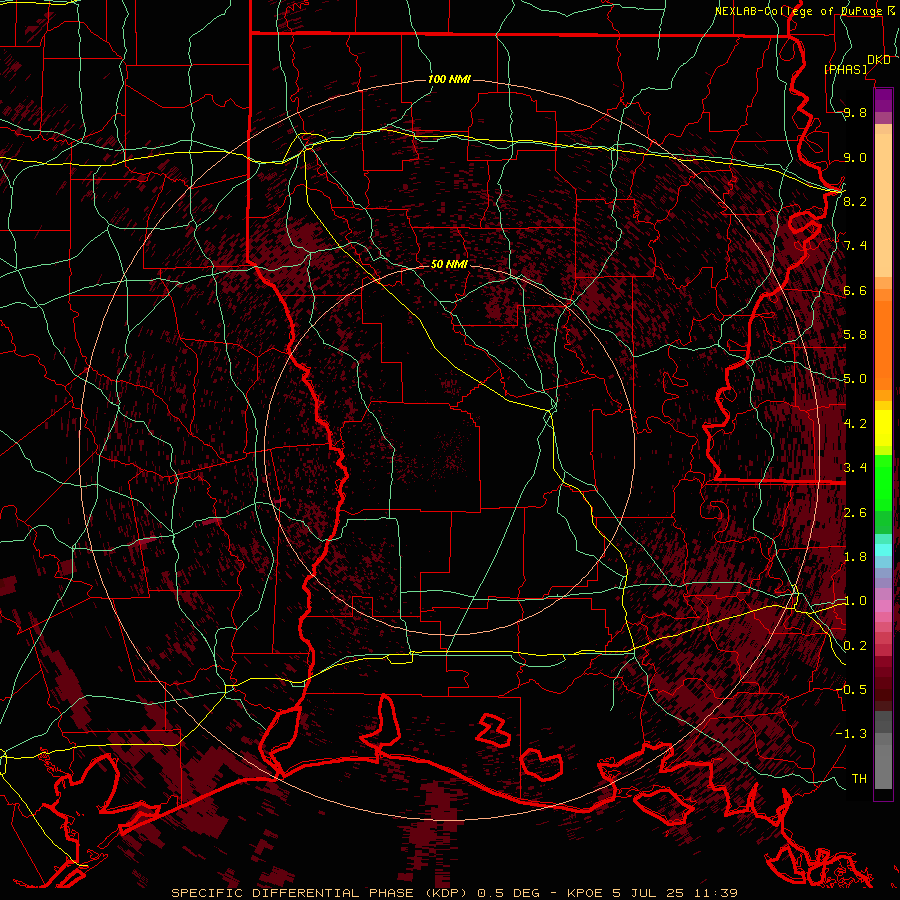Click the [PHAS] label near legend

[846, 69]
